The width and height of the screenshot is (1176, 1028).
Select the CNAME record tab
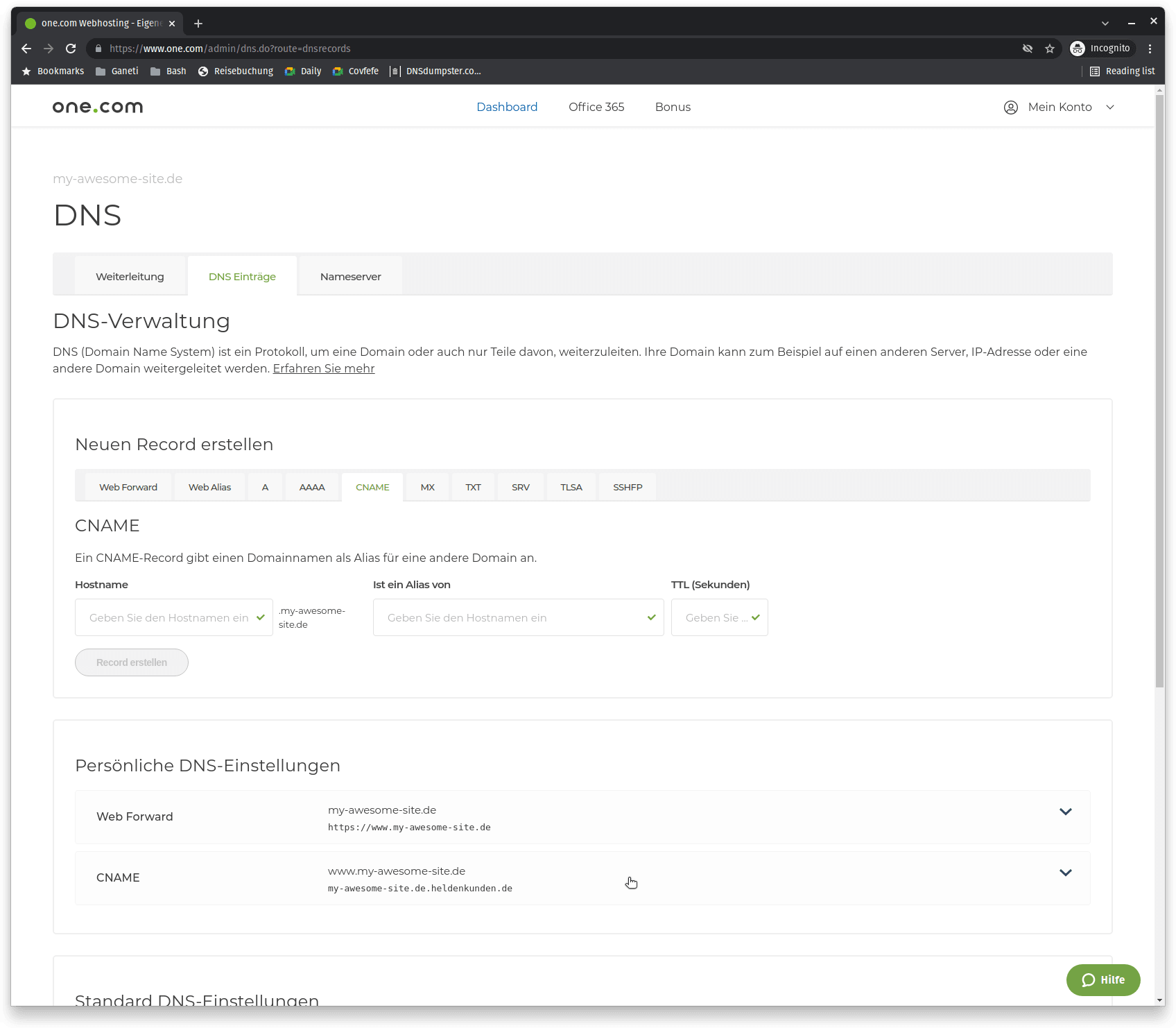point(372,487)
